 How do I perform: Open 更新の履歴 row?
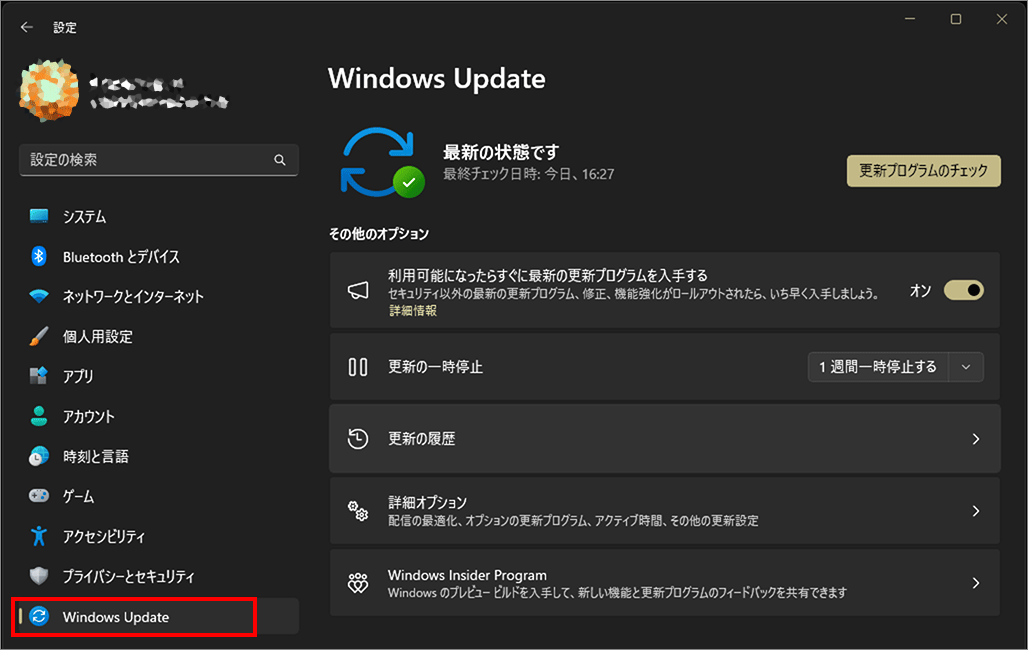[x=665, y=439]
